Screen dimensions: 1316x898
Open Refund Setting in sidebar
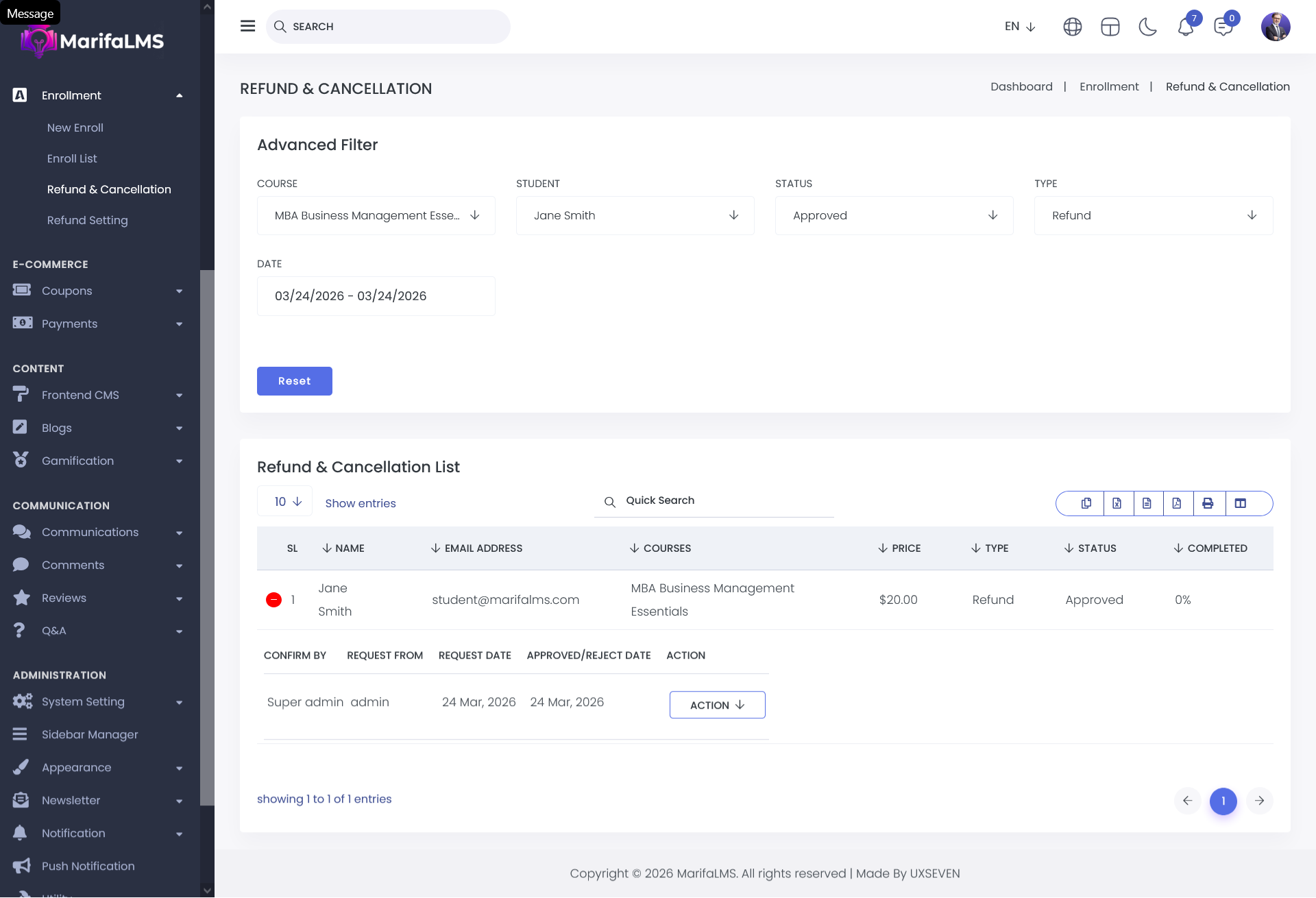coord(87,220)
